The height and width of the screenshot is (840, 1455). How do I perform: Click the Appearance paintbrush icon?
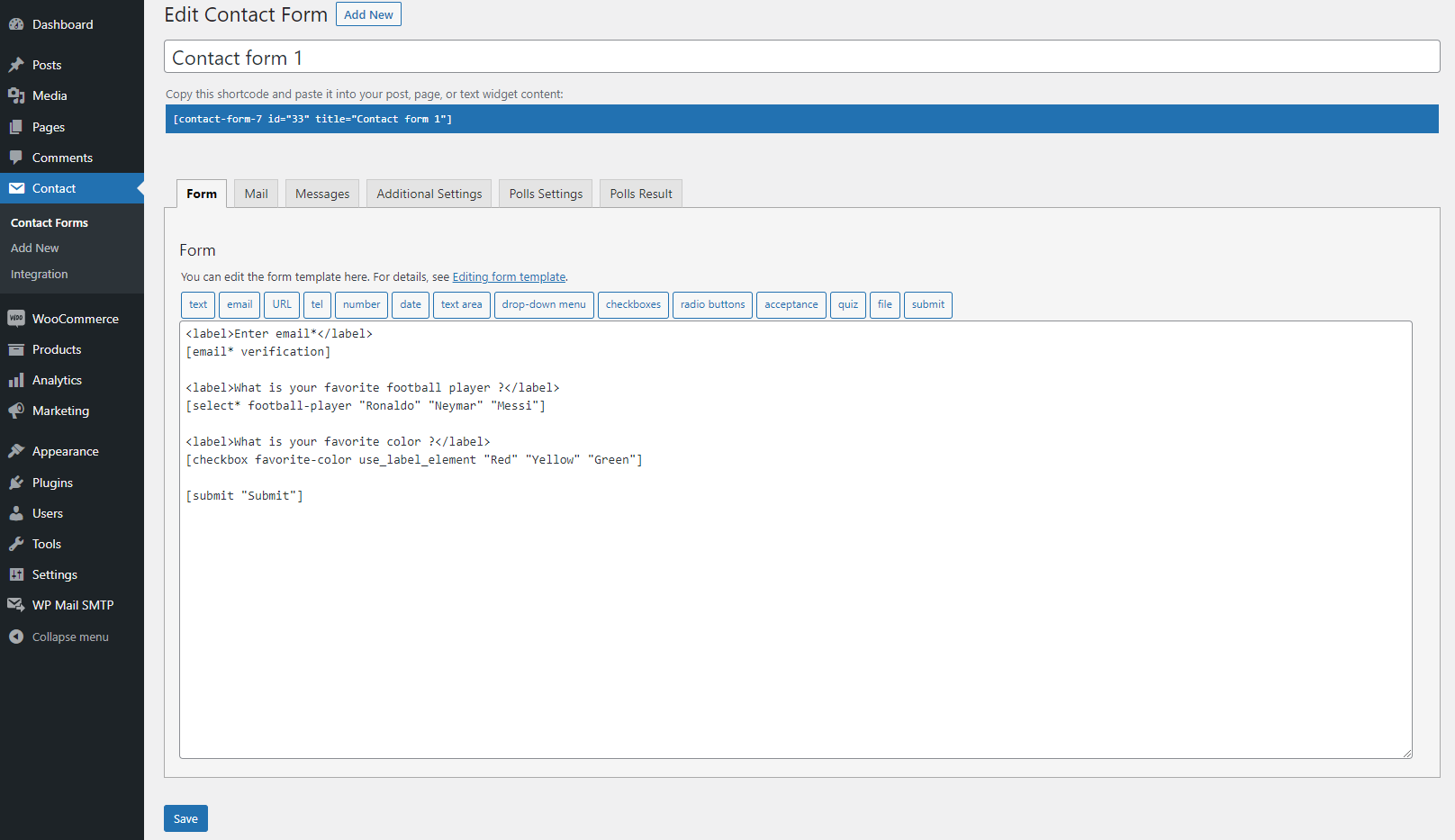click(16, 451)
